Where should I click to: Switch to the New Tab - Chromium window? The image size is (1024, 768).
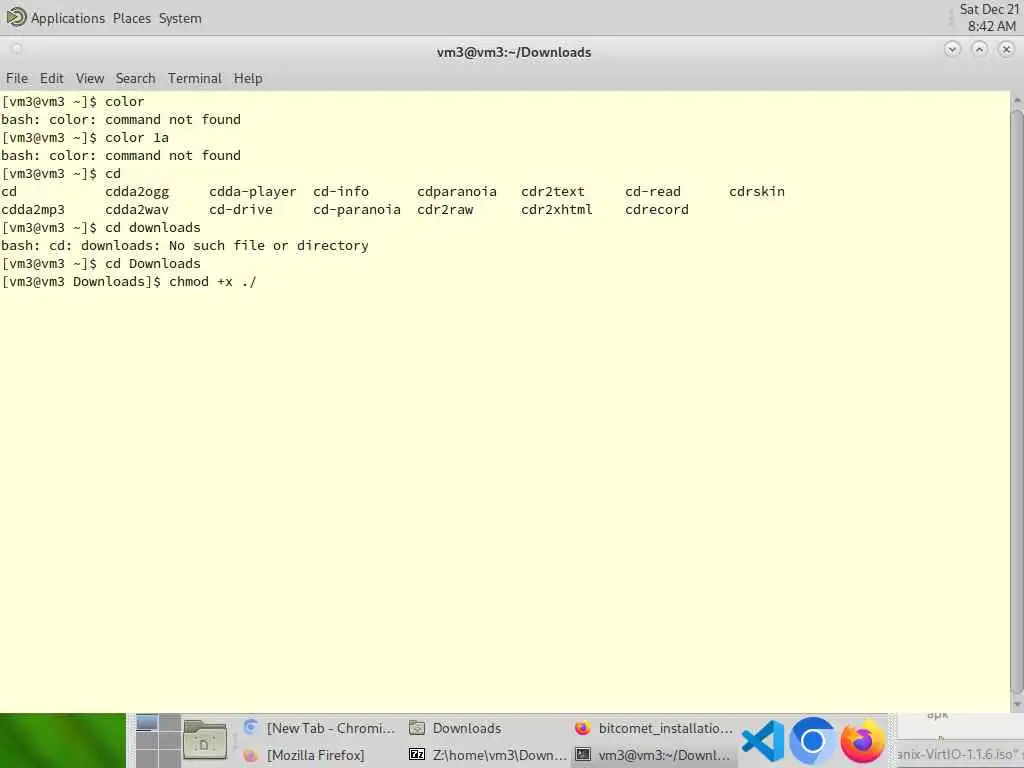pos(319,728)
